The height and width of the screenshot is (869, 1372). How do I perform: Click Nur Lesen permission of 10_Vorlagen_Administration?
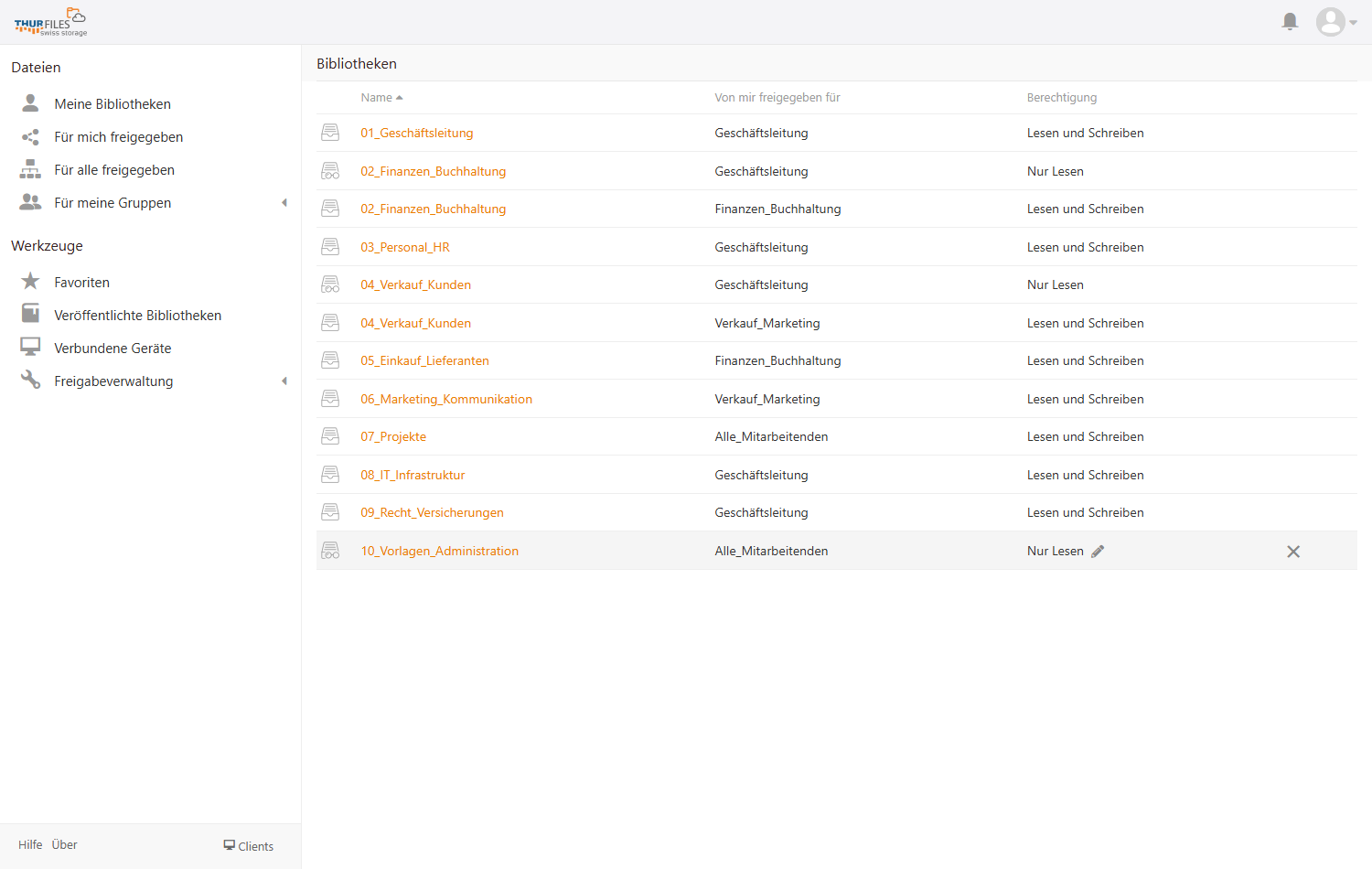pyautogui.click(x=1055, y=551)
